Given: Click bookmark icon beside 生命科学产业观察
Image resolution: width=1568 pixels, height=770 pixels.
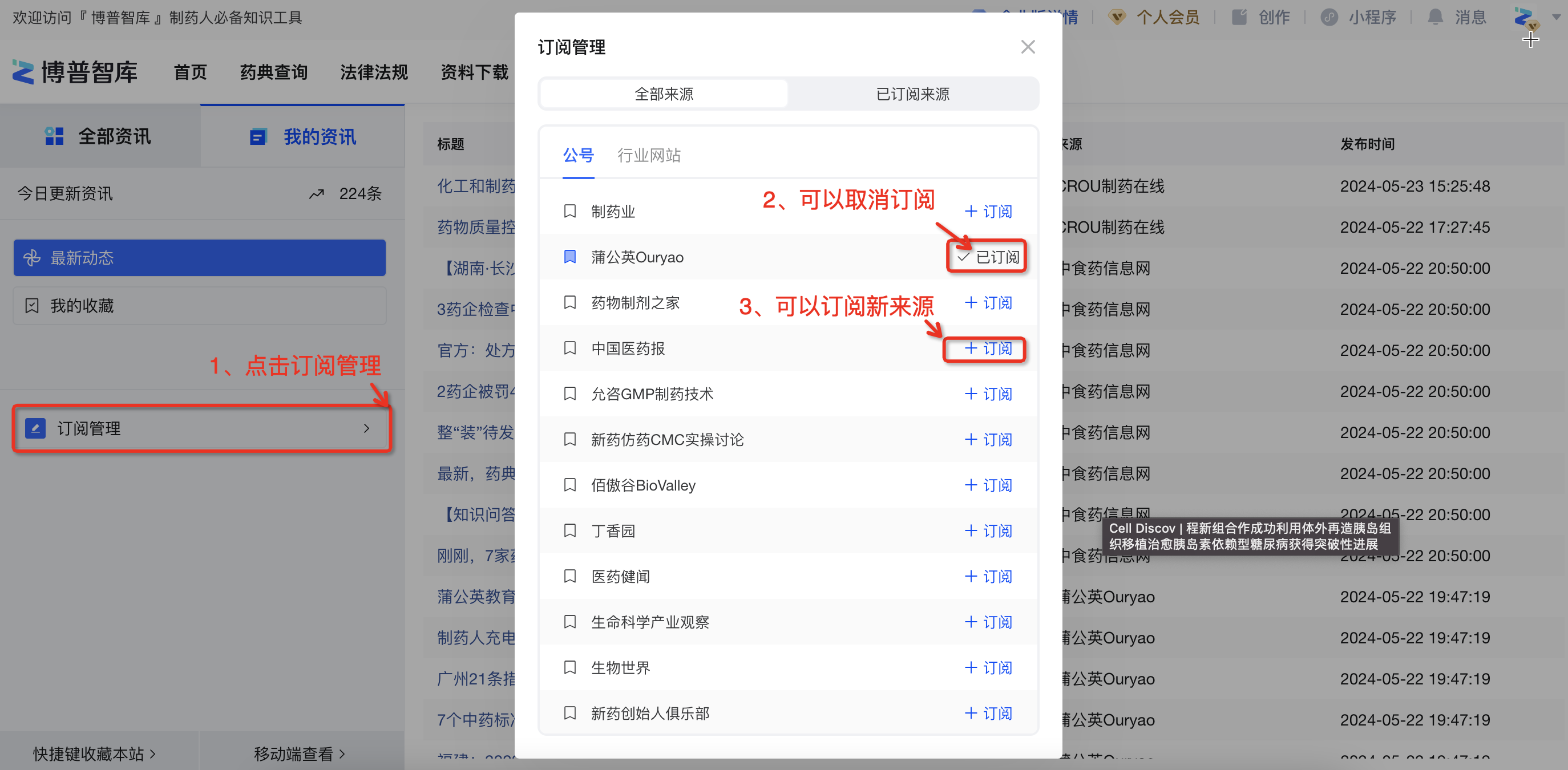Looking at the screenshot, I should coord(569,622).
